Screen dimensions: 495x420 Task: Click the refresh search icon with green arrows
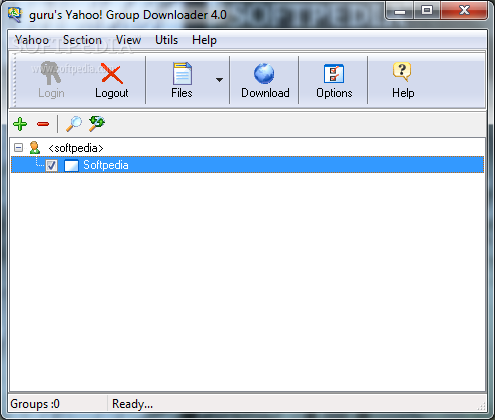pyautogui.click(x=97, y=123)
